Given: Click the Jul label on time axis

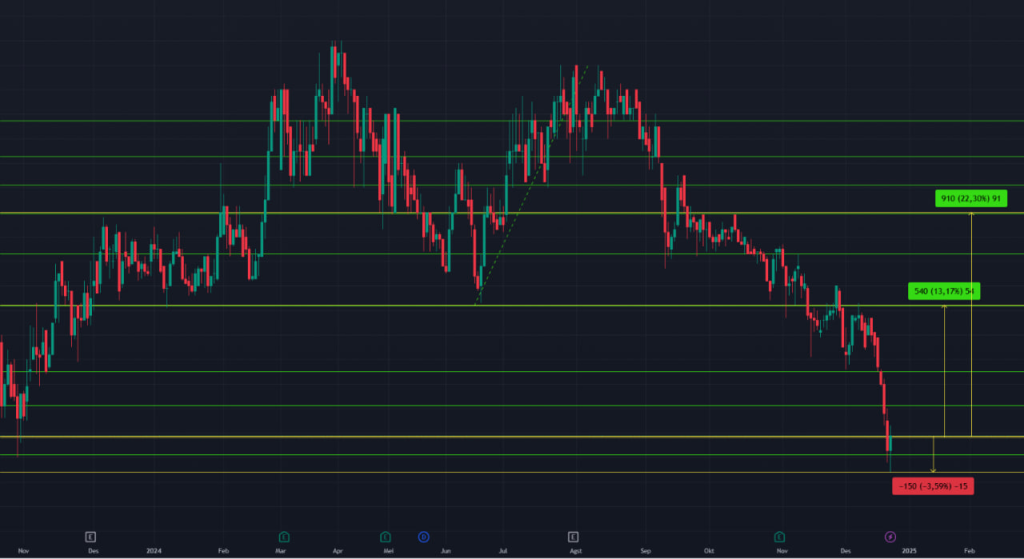Looking at the screenshot, I should coord(503,551).
